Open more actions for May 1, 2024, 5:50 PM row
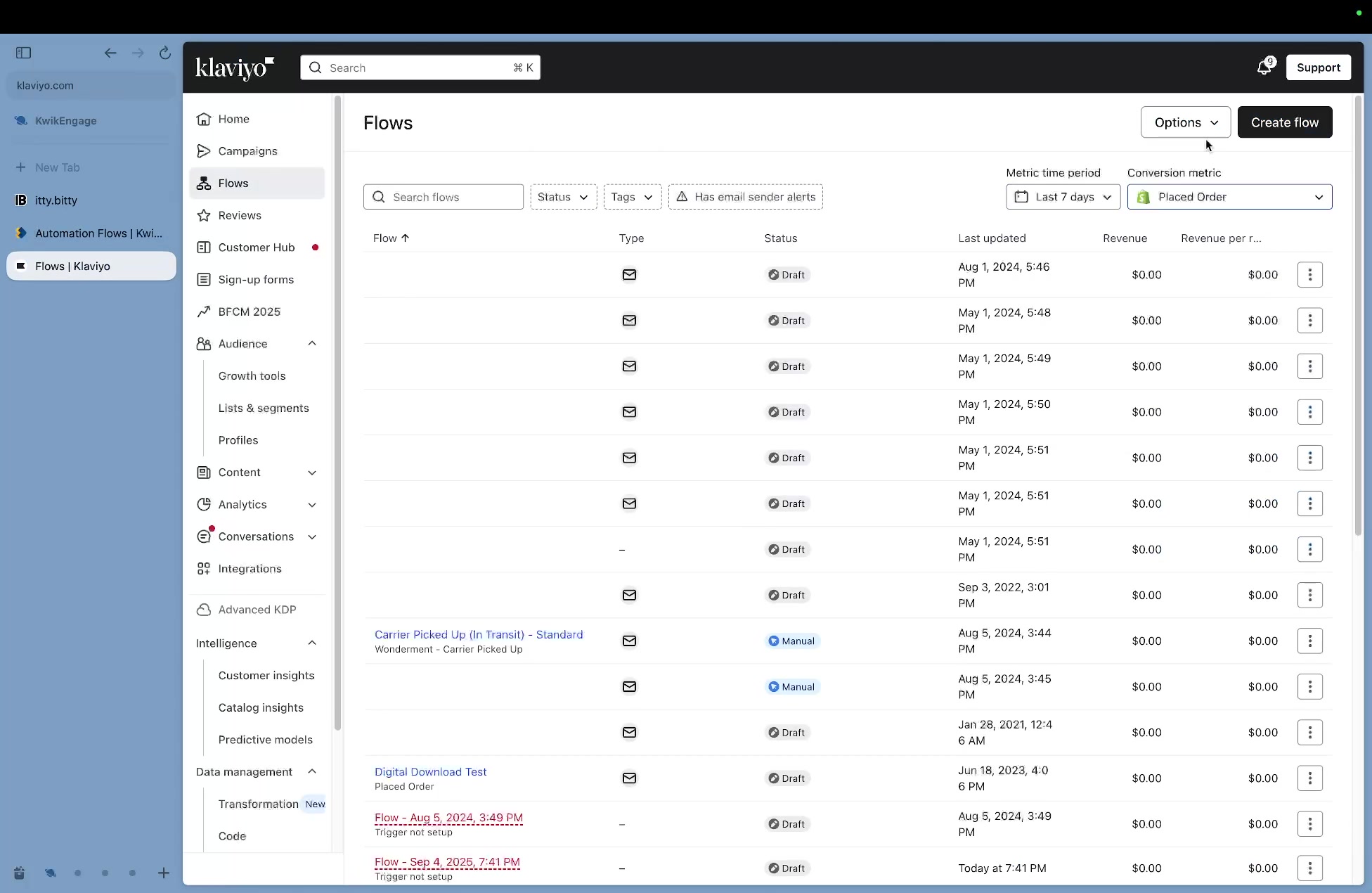Viewport: 1372px width, 893px height. click(1310, 412)
